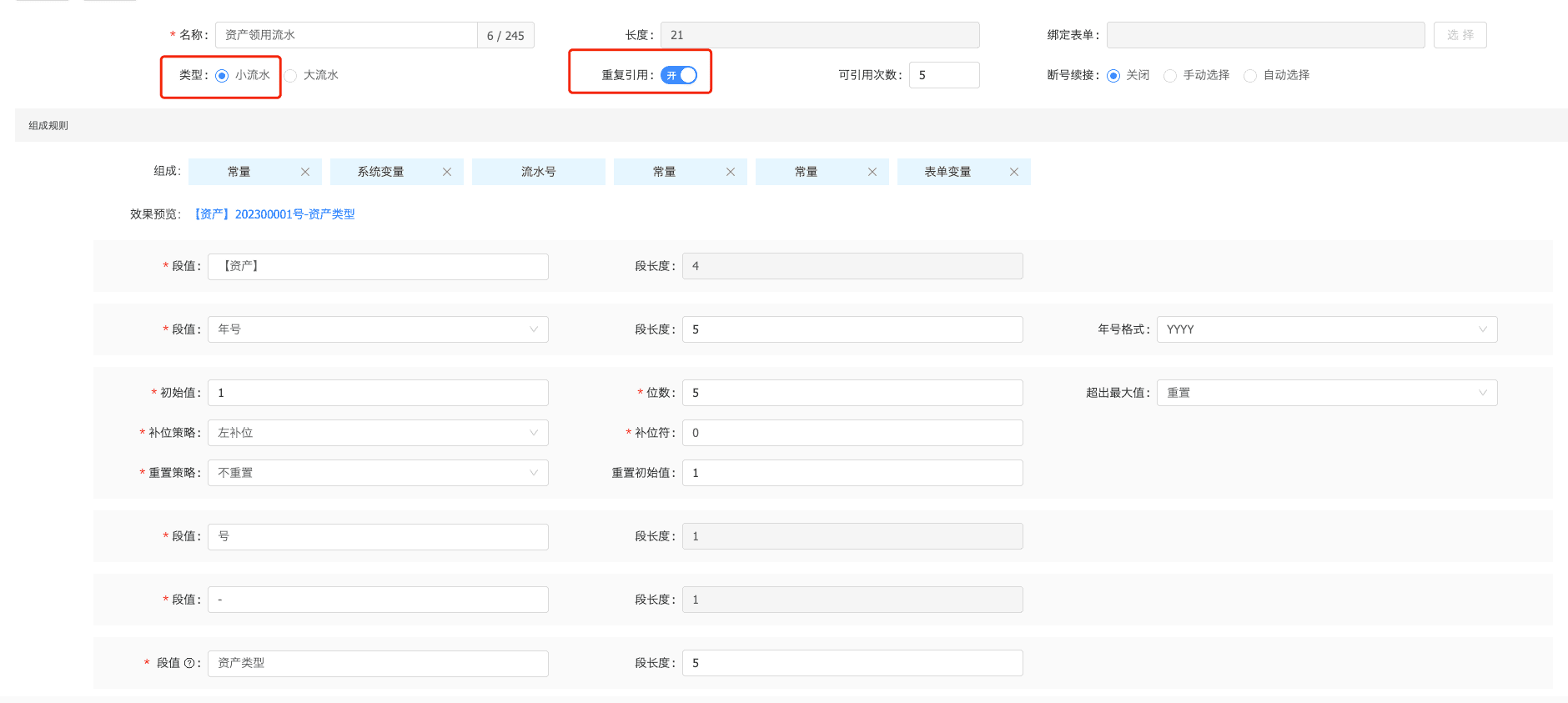1568x703 pixels.
Task: Click the 段值 field containing 号
Action: pyautogui.click(x=378, y=536)
